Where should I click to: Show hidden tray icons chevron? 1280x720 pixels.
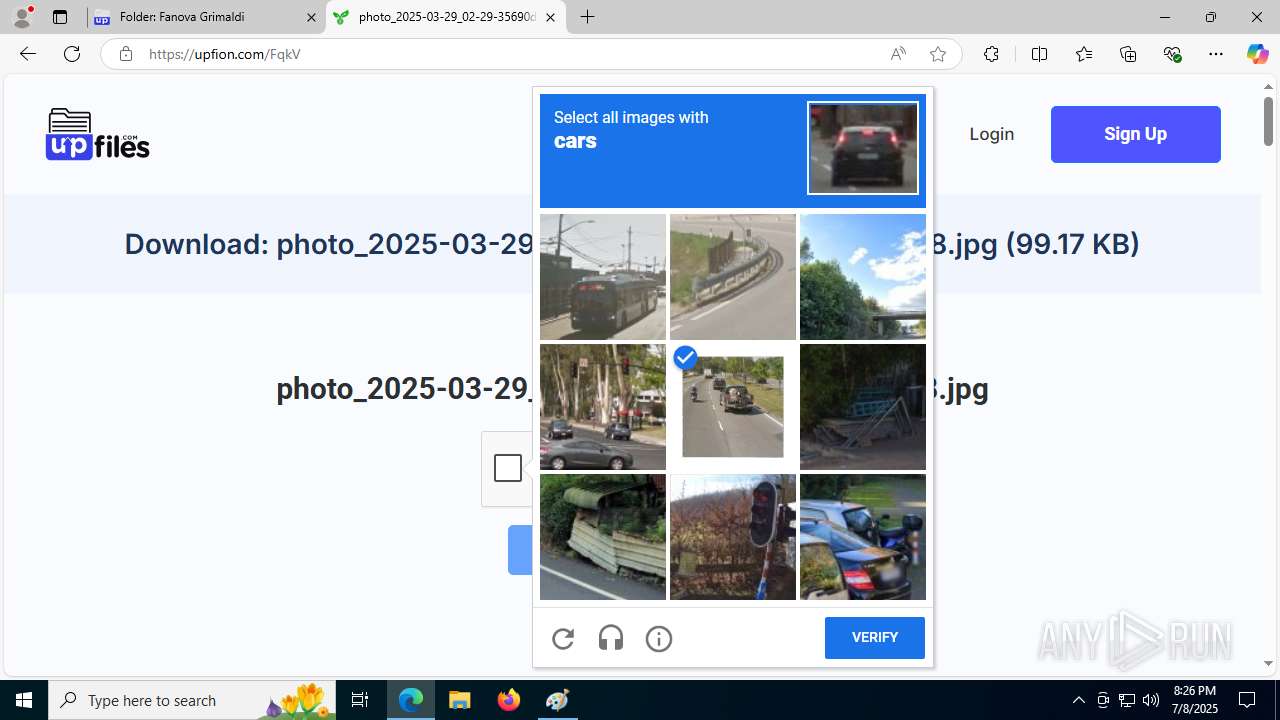click(x=1078, y=700)
